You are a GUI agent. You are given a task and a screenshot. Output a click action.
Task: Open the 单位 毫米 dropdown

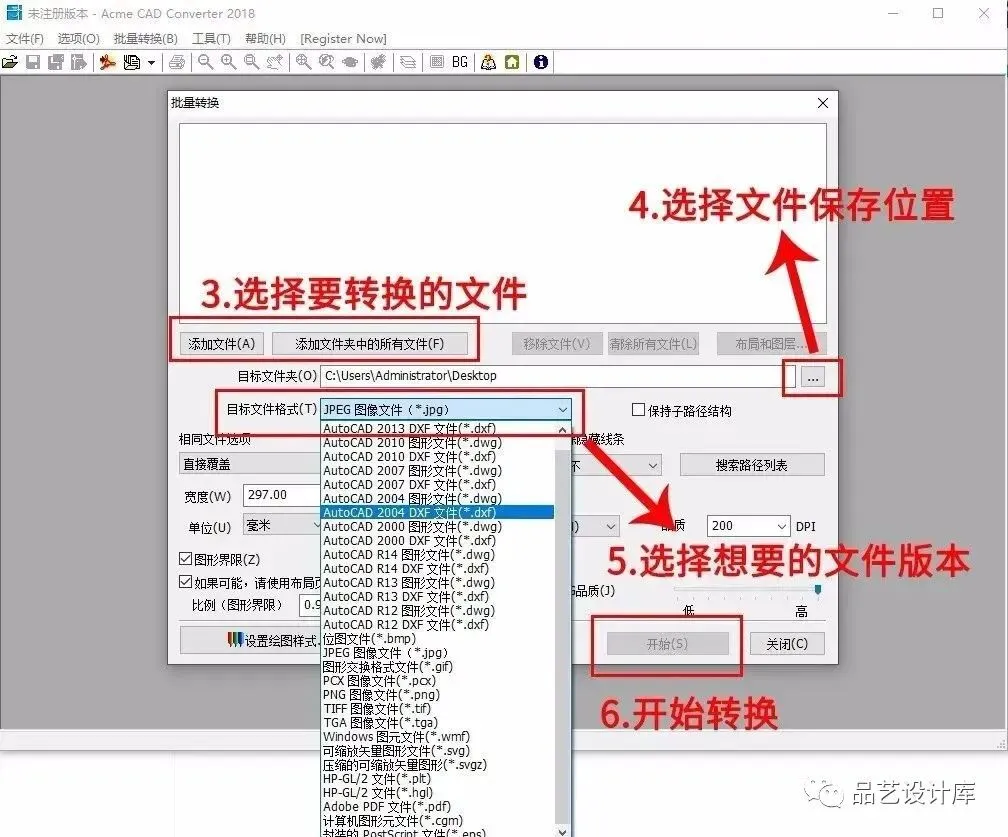click(x=282, y=525)
